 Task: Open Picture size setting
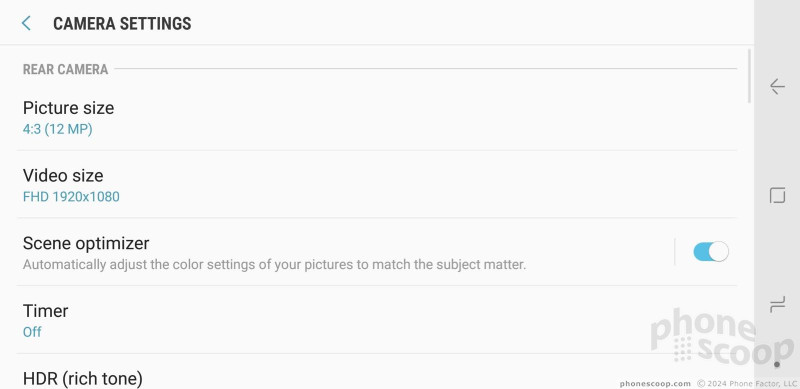point(377,117)
